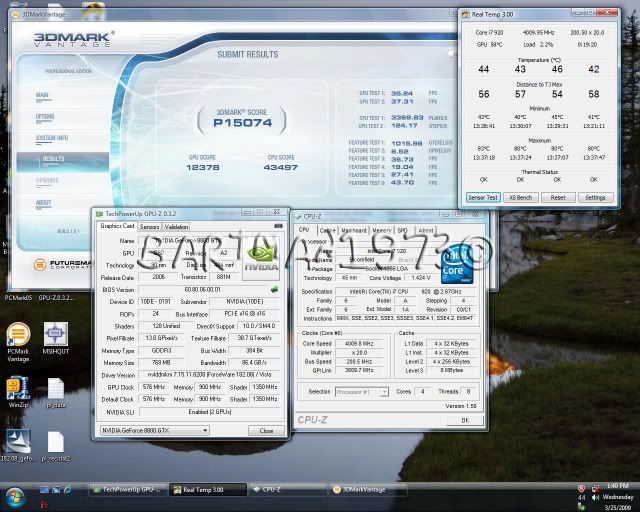Open the PCMark Vantage desktop icon
The height and width of the screenshot is (512, 640).
18,334
